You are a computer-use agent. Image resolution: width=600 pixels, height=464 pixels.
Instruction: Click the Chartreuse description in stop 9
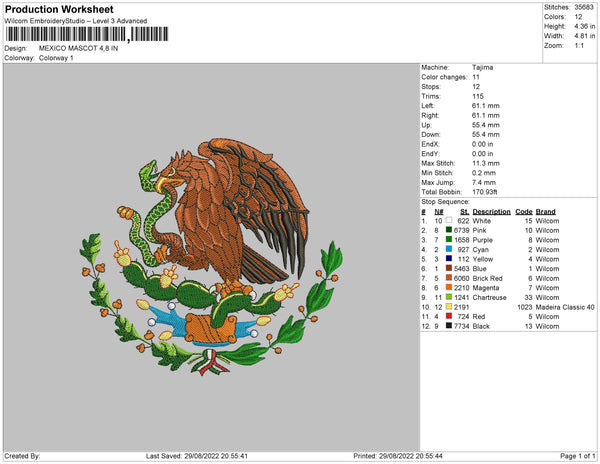pos(489,297)
